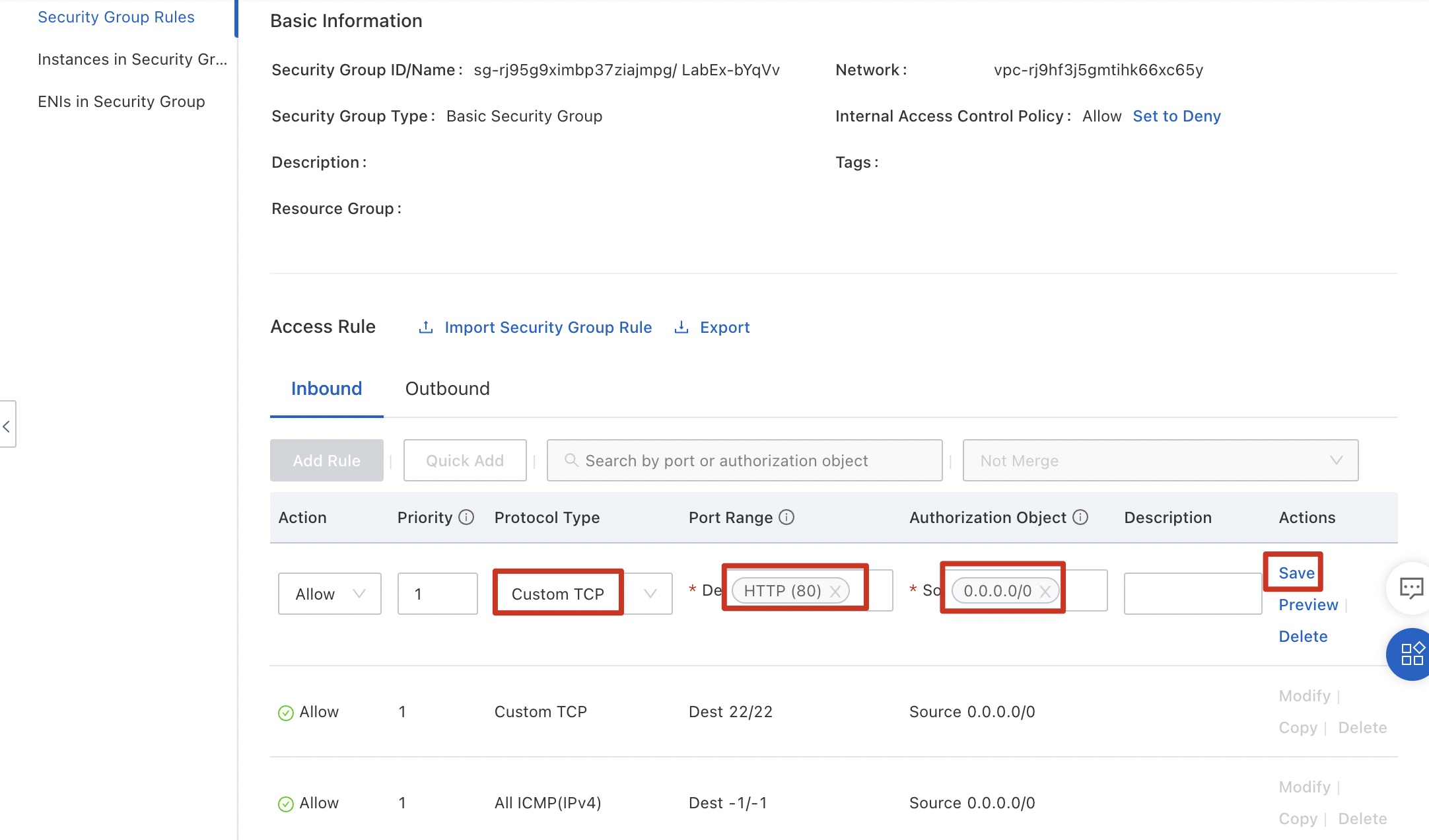Click the Add Rule button
1429x840 pixels.
pos(327,460)
